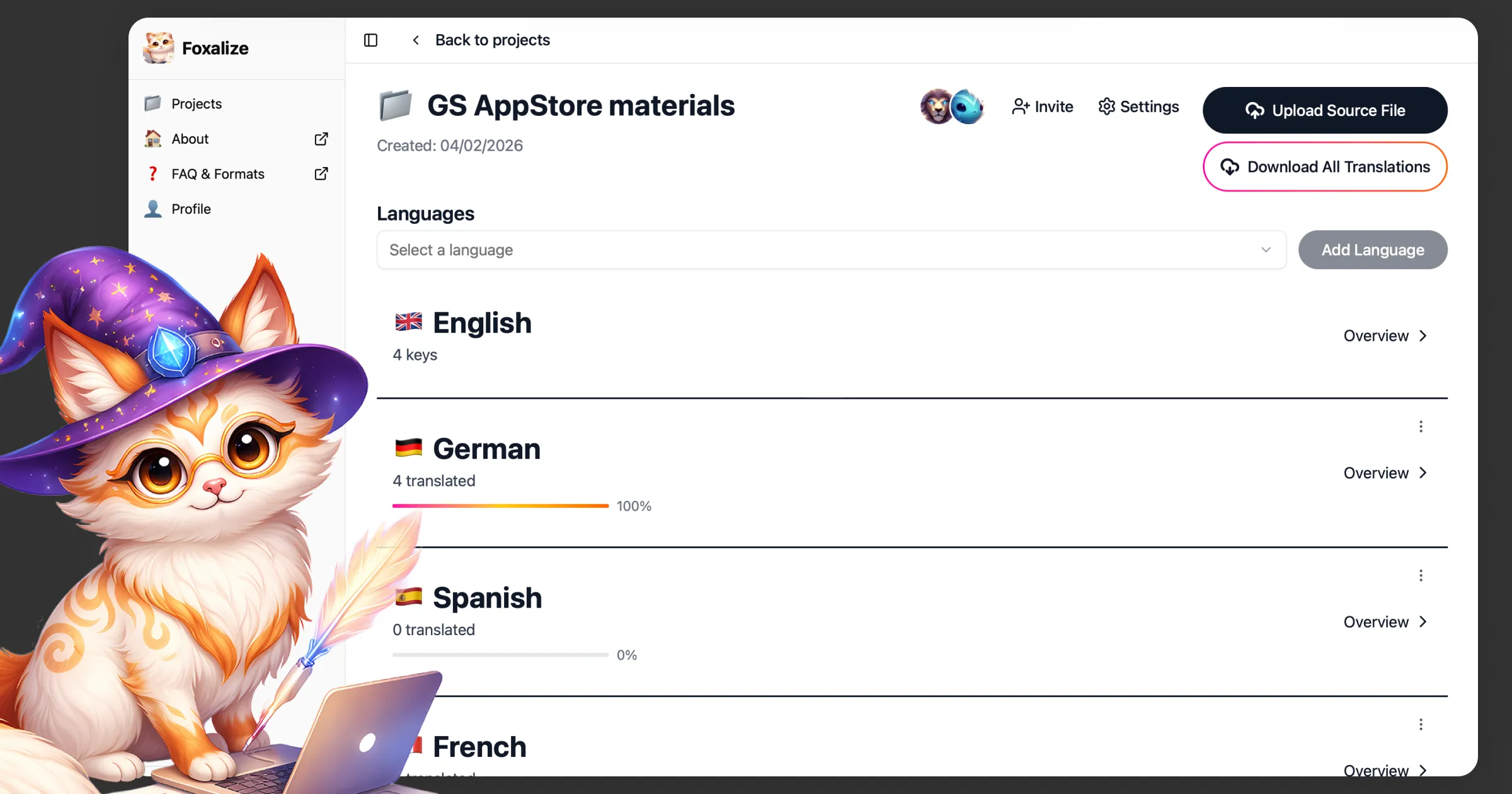Open Profile in sidebar
1512x794 pixels.
point(191,209)
